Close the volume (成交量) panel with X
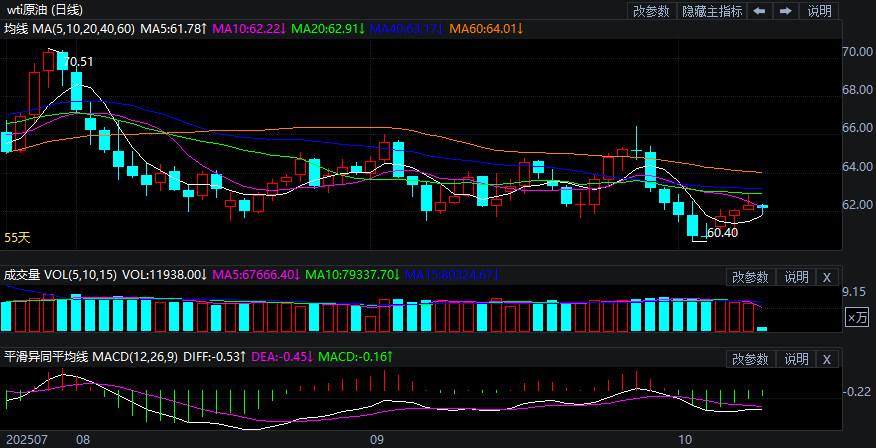876x448 pixels. point(826,277)
